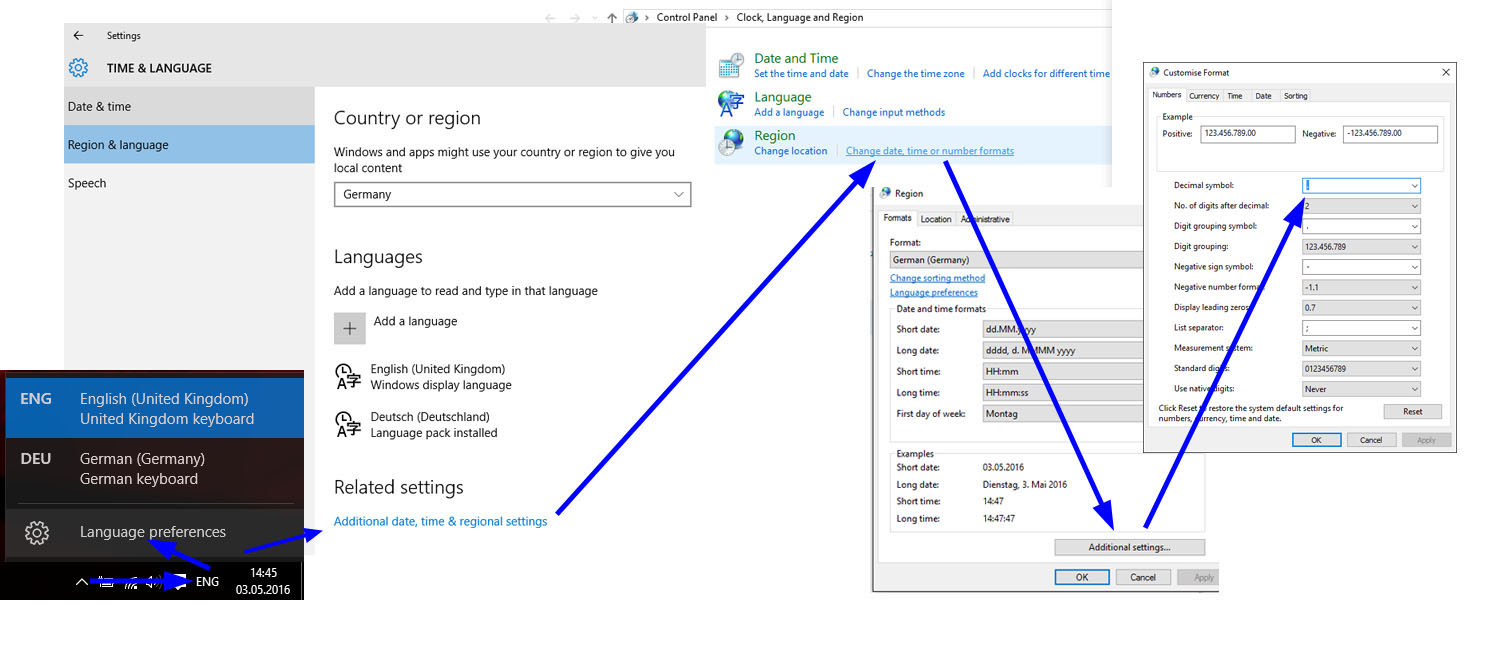Select German (Germany) keyboard in language flyout
Image resolution: width=1500 pixels, height=650 pixels.
[x=154, y=468]
